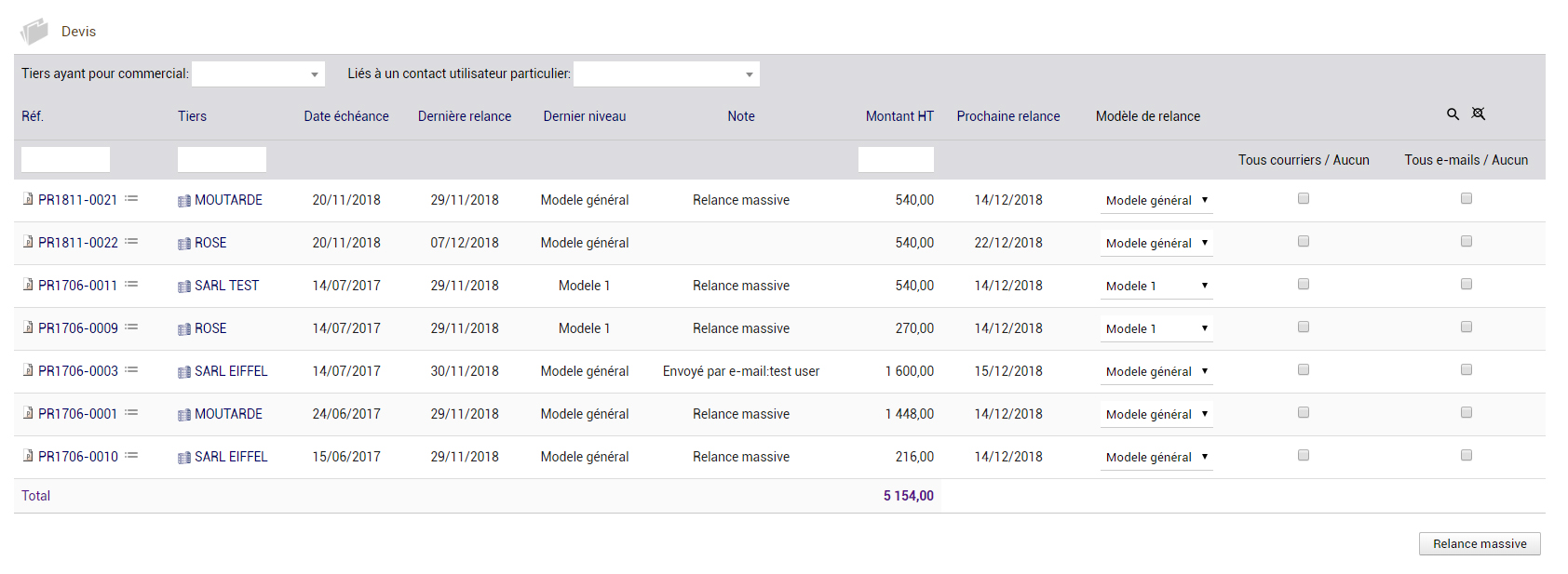Viewport: 1568px width, 574px height.
Task: Tick e-mail checkbox for PR1811-0022
Action: coord(1467,241)
